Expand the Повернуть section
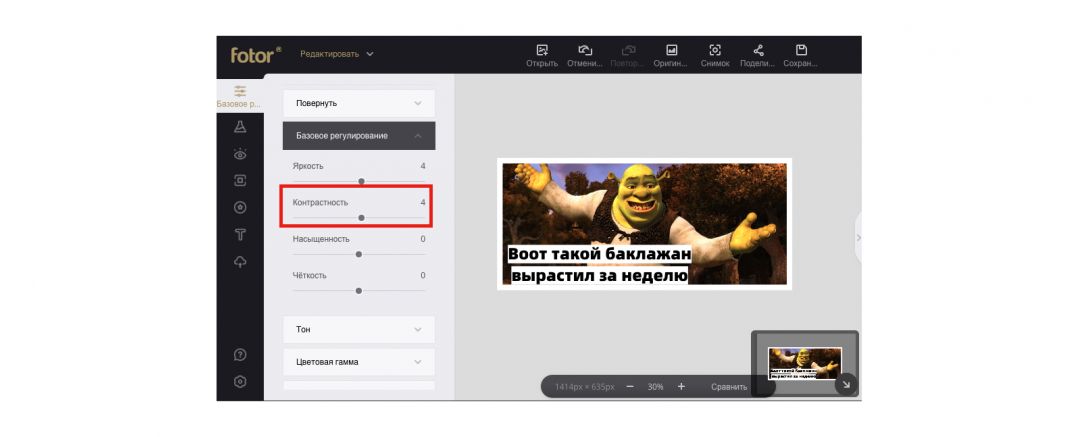The image size is (1080, 437). point(359,103)
